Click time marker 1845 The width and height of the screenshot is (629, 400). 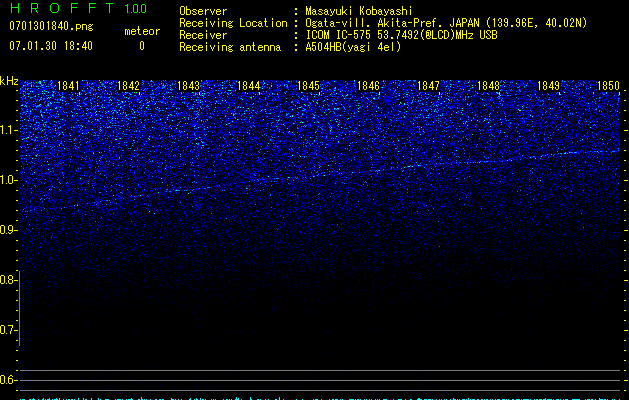pyautogui.click(x=308, y=86)
